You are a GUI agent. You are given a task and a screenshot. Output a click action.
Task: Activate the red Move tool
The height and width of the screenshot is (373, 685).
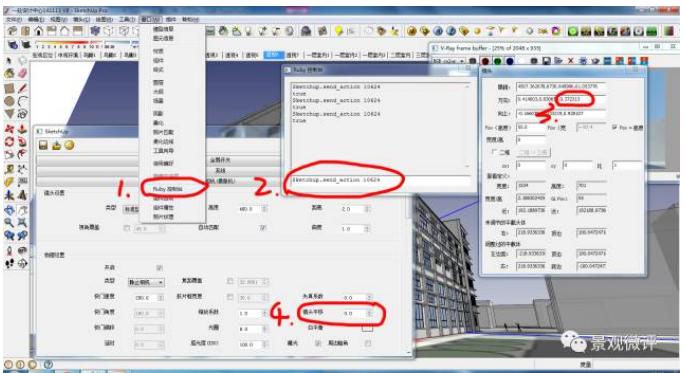pyautogui.click(x=9, y=129)
